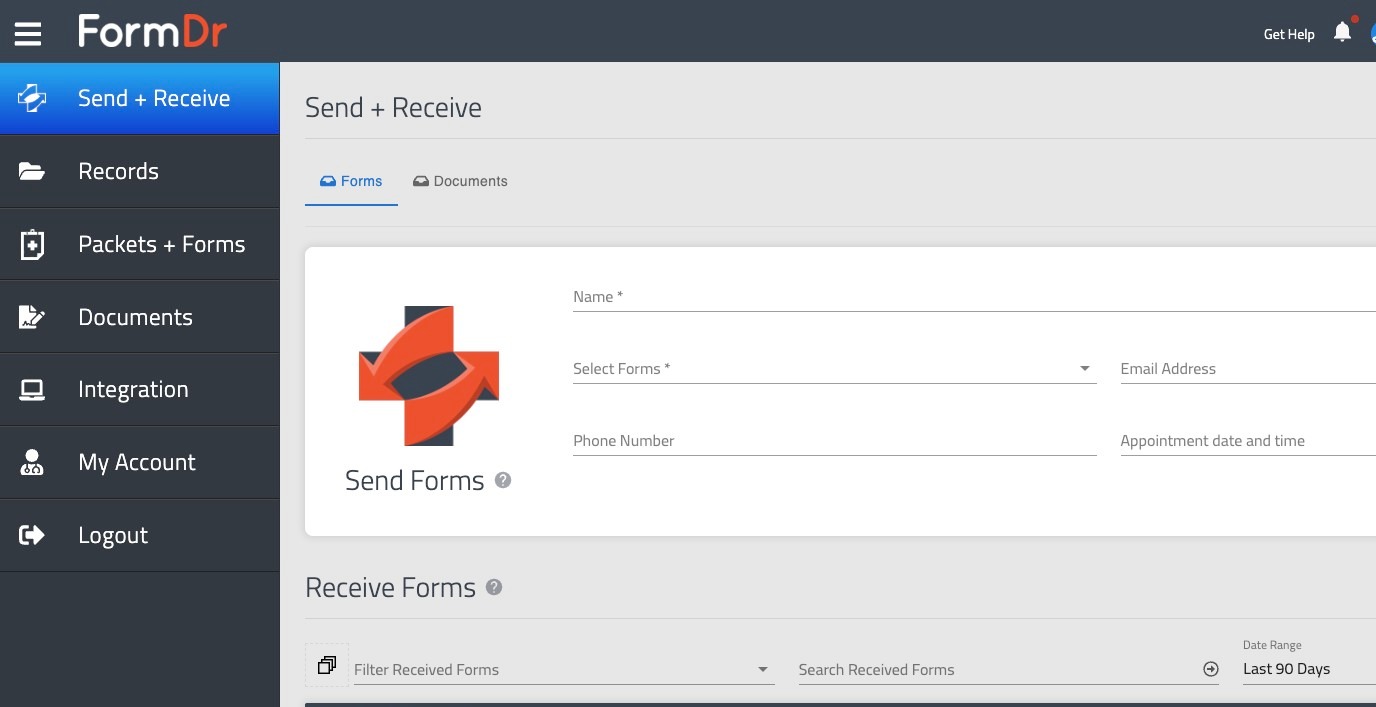Click the Integration laptop icon
The image size is (1376, 707).
32,390
